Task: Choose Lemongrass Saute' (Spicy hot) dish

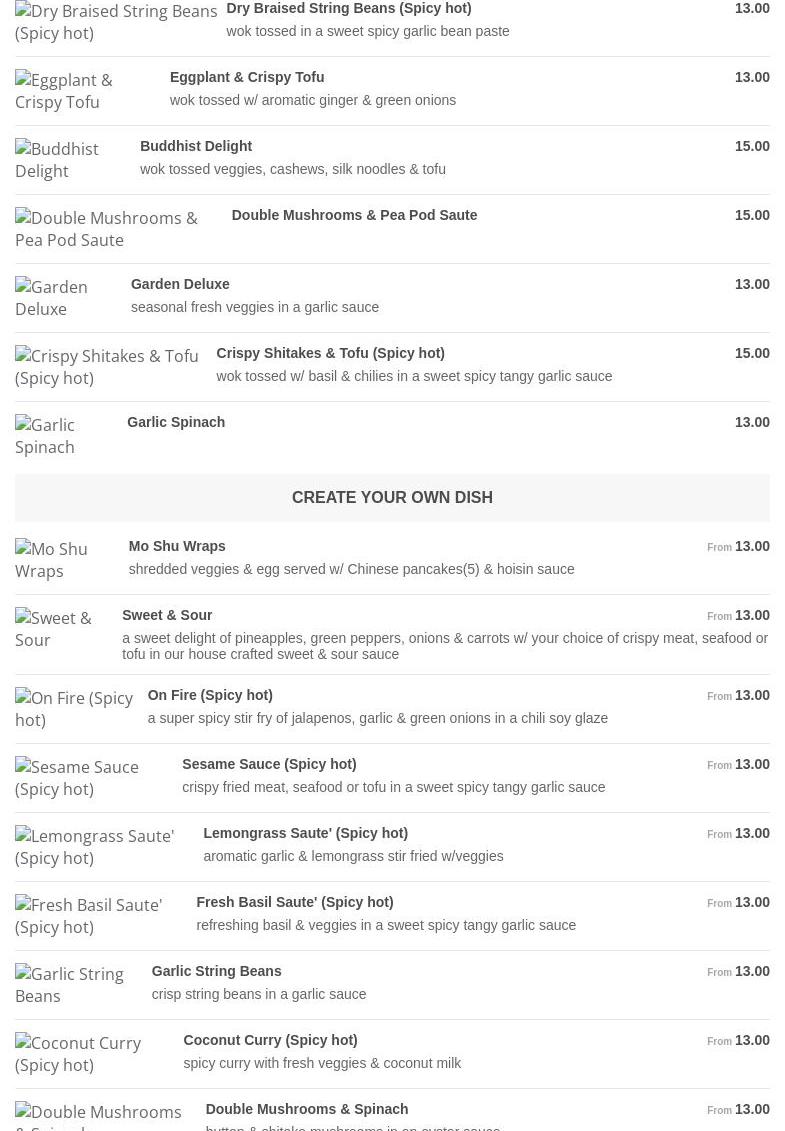Action: [305, 833]
